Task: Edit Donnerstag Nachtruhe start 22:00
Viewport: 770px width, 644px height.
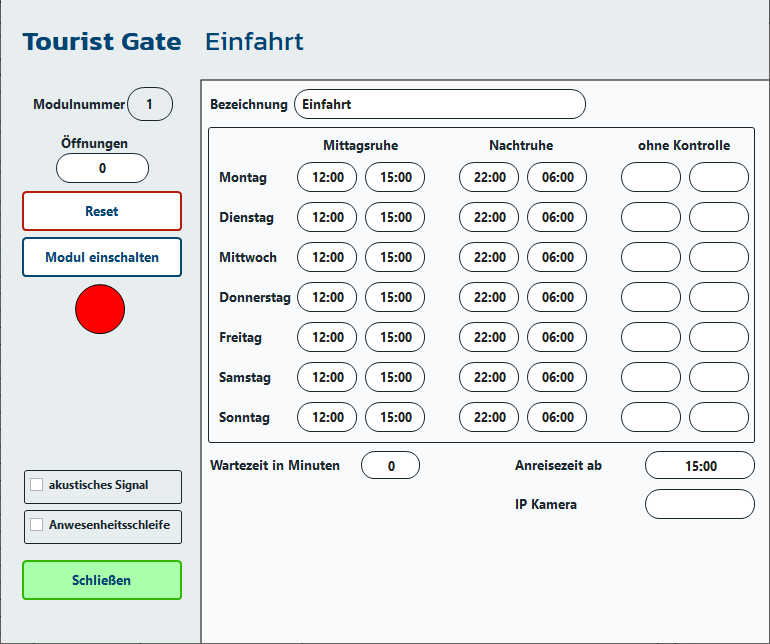Action: click(x=489, y=297)
